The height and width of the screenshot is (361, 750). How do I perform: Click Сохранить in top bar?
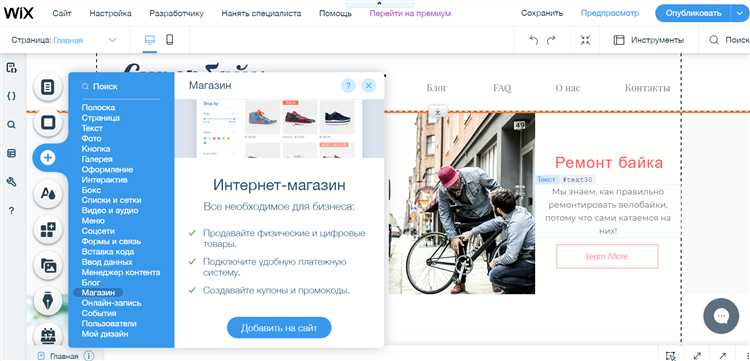tap(542, 13)
